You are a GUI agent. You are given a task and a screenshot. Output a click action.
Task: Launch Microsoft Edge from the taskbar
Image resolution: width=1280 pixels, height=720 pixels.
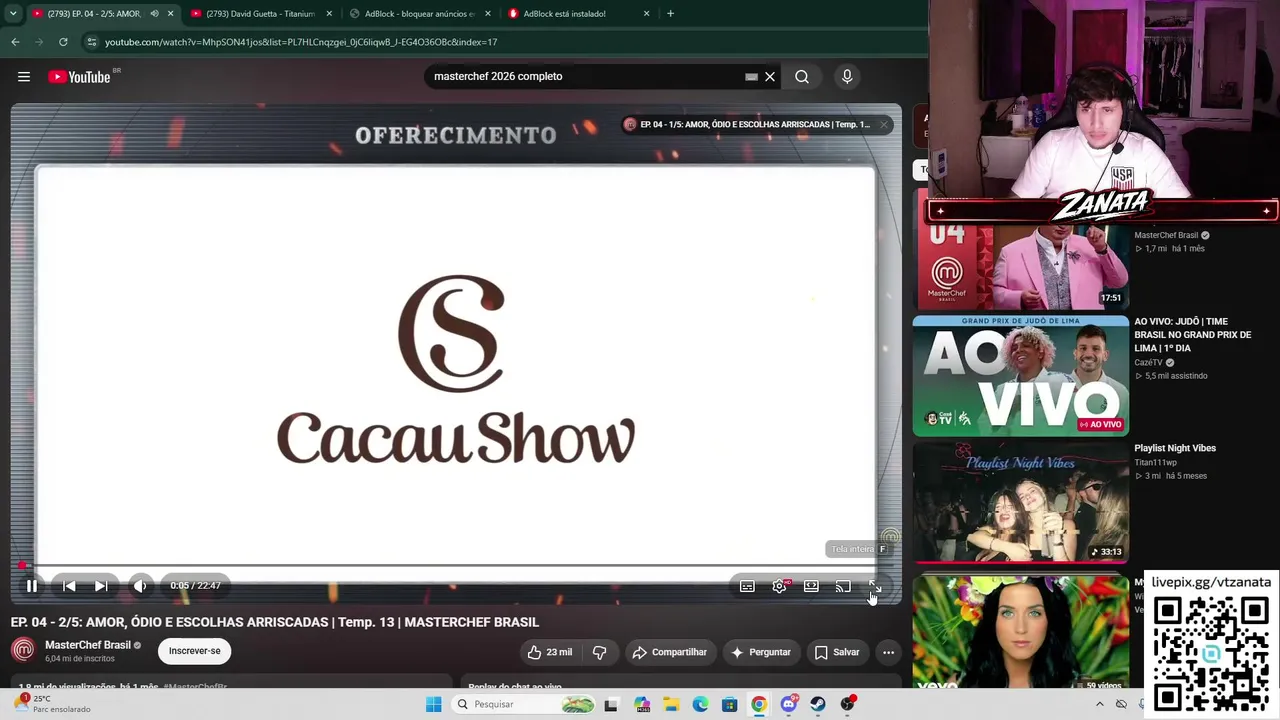coord(700,704)
